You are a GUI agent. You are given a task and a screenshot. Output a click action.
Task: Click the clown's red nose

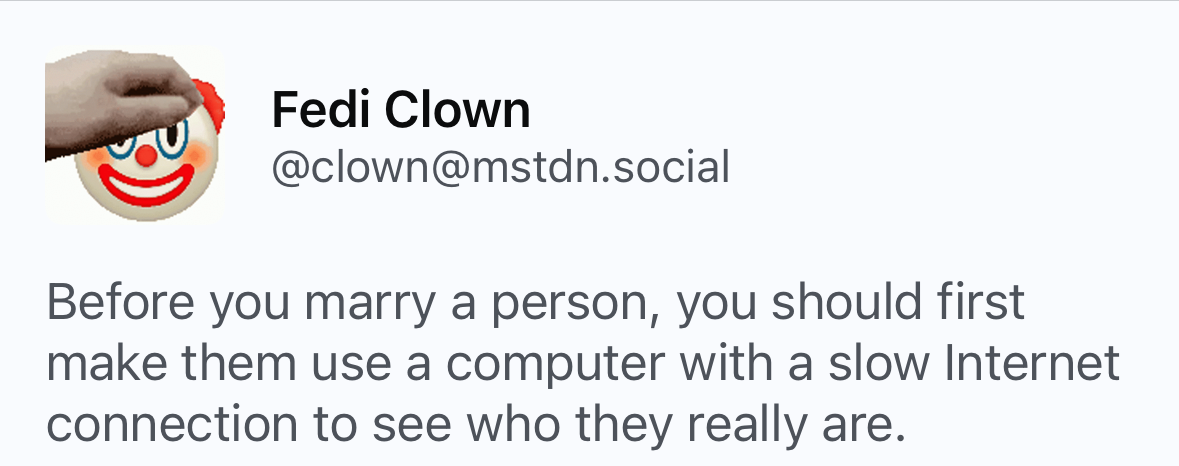click(x=146, y=156)
